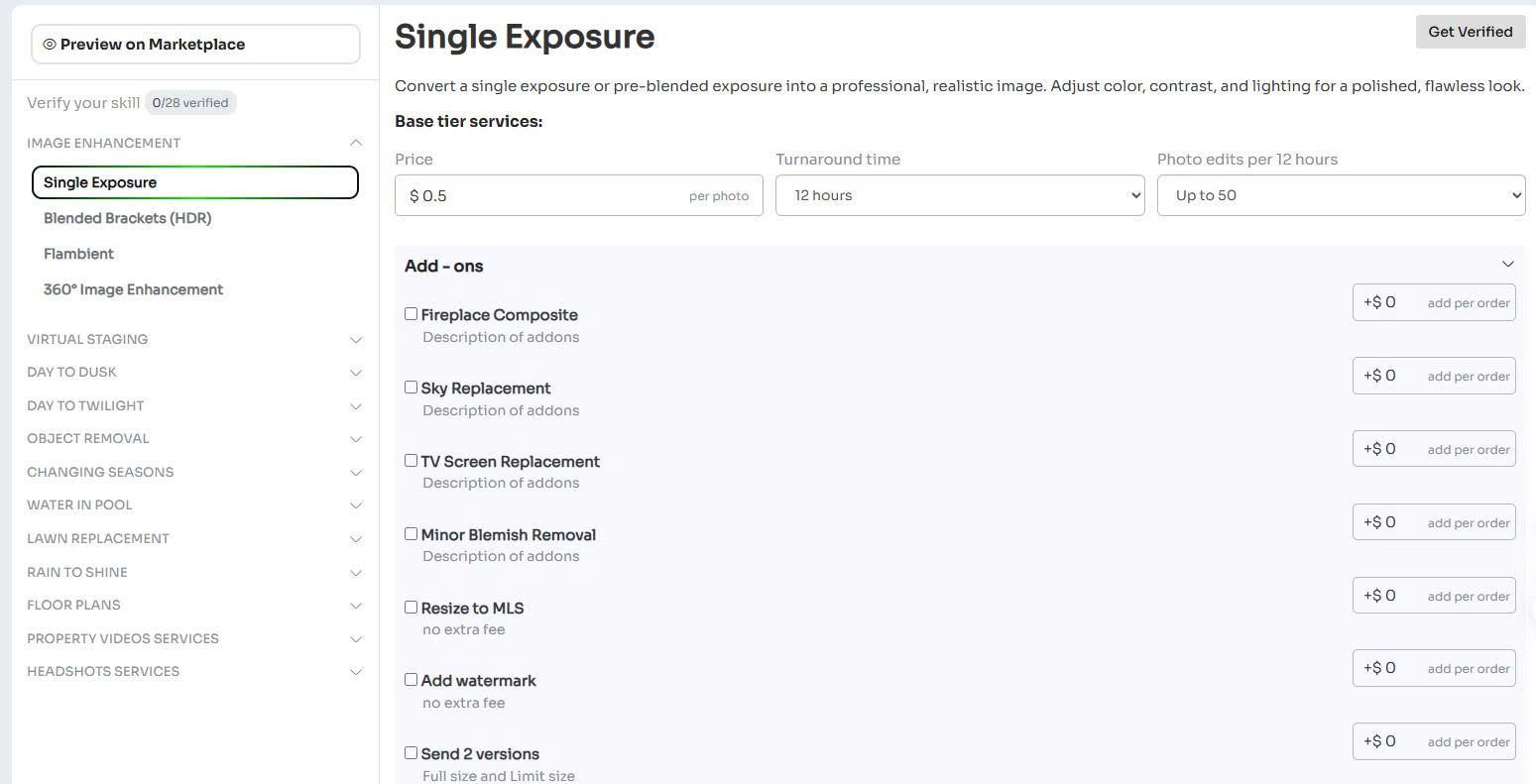Collapse the Add-ons section
Image resolution: width=1536 pixels, height=784 pixels.
tap(1507, 264)
